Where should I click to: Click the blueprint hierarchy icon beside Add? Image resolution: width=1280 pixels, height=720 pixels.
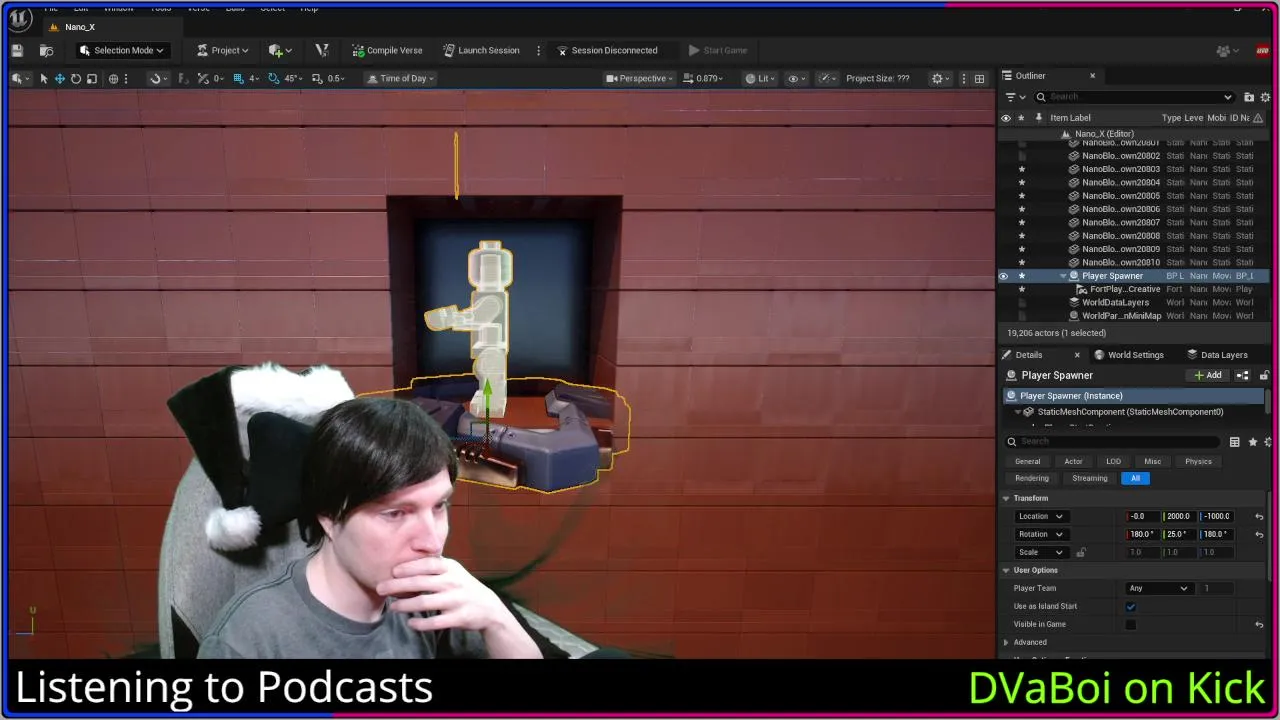(1242, 375)
